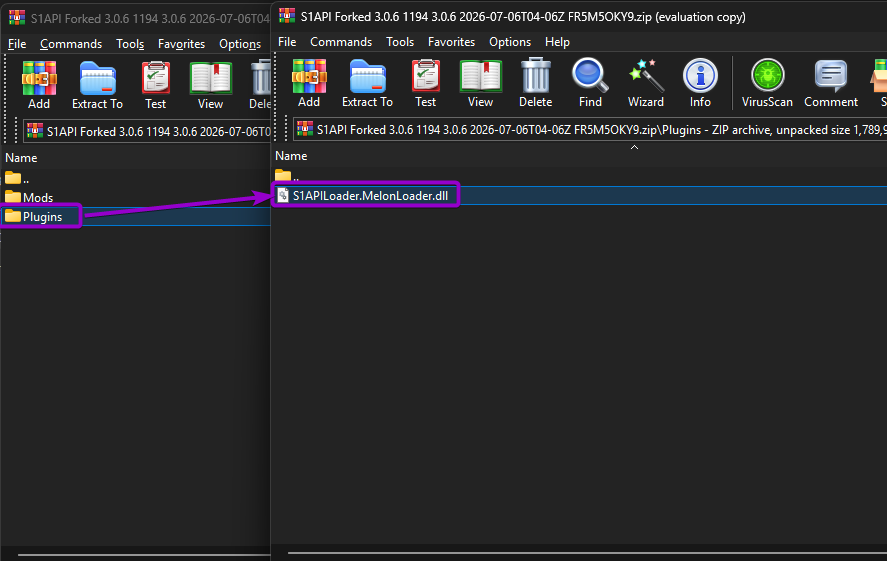Select parent folder '..' in left window
Image resolution: width=887 pixels, height=561 pixels.
coord(17,179)
